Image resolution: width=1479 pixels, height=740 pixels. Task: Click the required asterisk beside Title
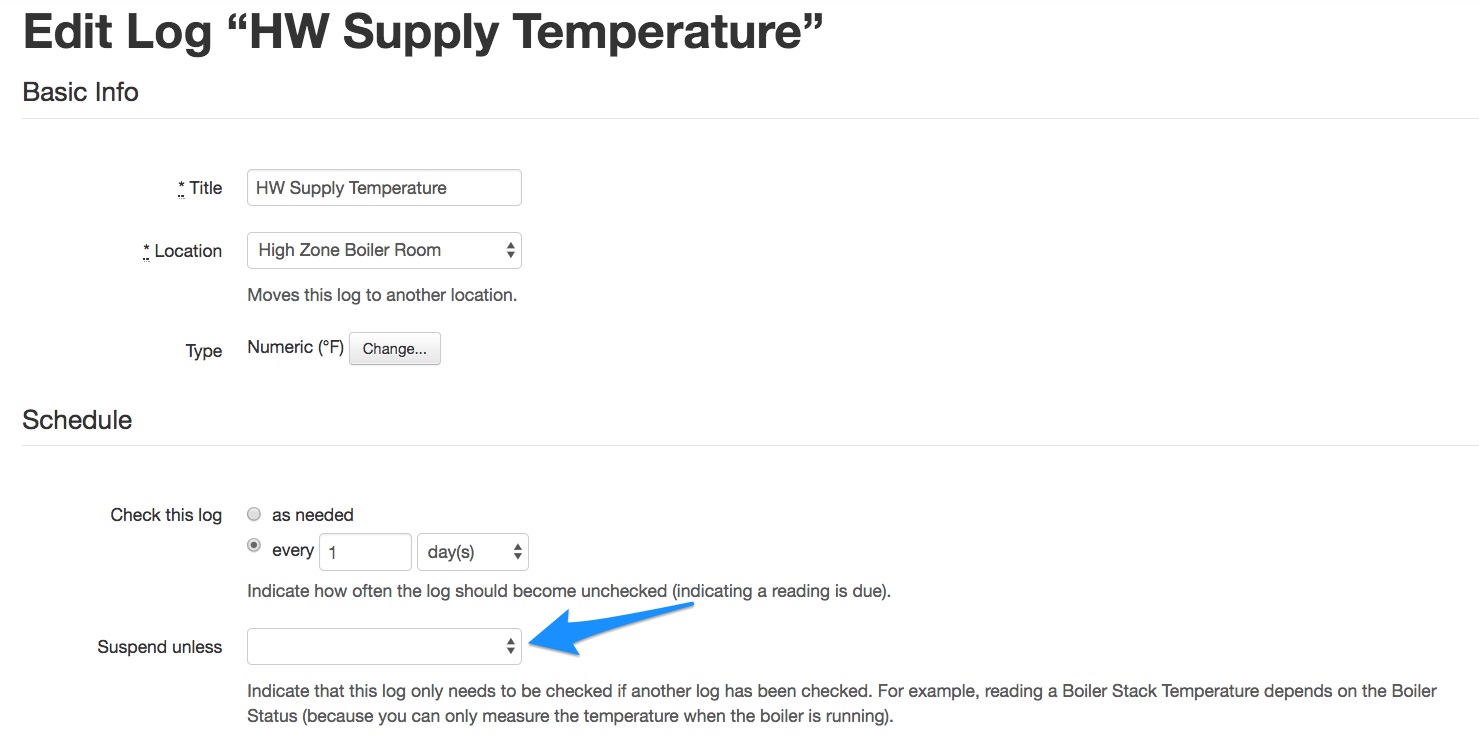[181, 188]
